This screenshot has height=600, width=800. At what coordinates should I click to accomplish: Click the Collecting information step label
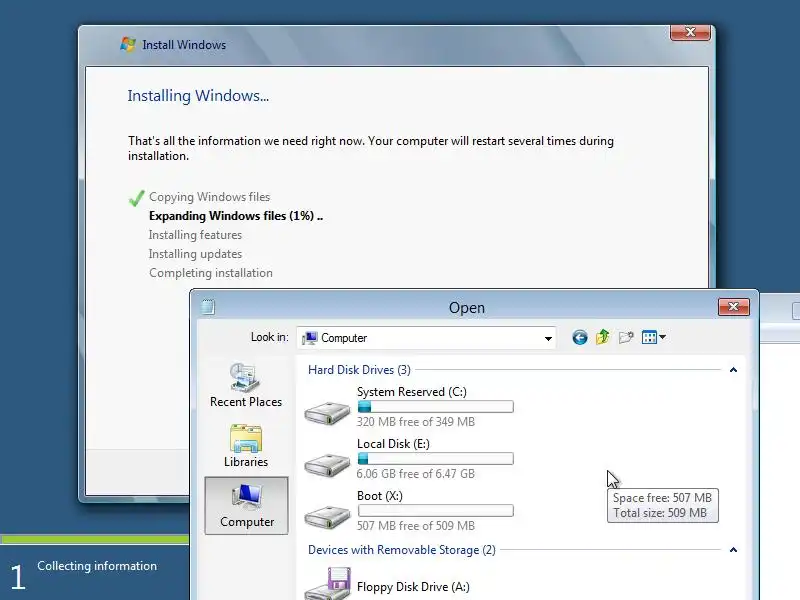point(97,566)
